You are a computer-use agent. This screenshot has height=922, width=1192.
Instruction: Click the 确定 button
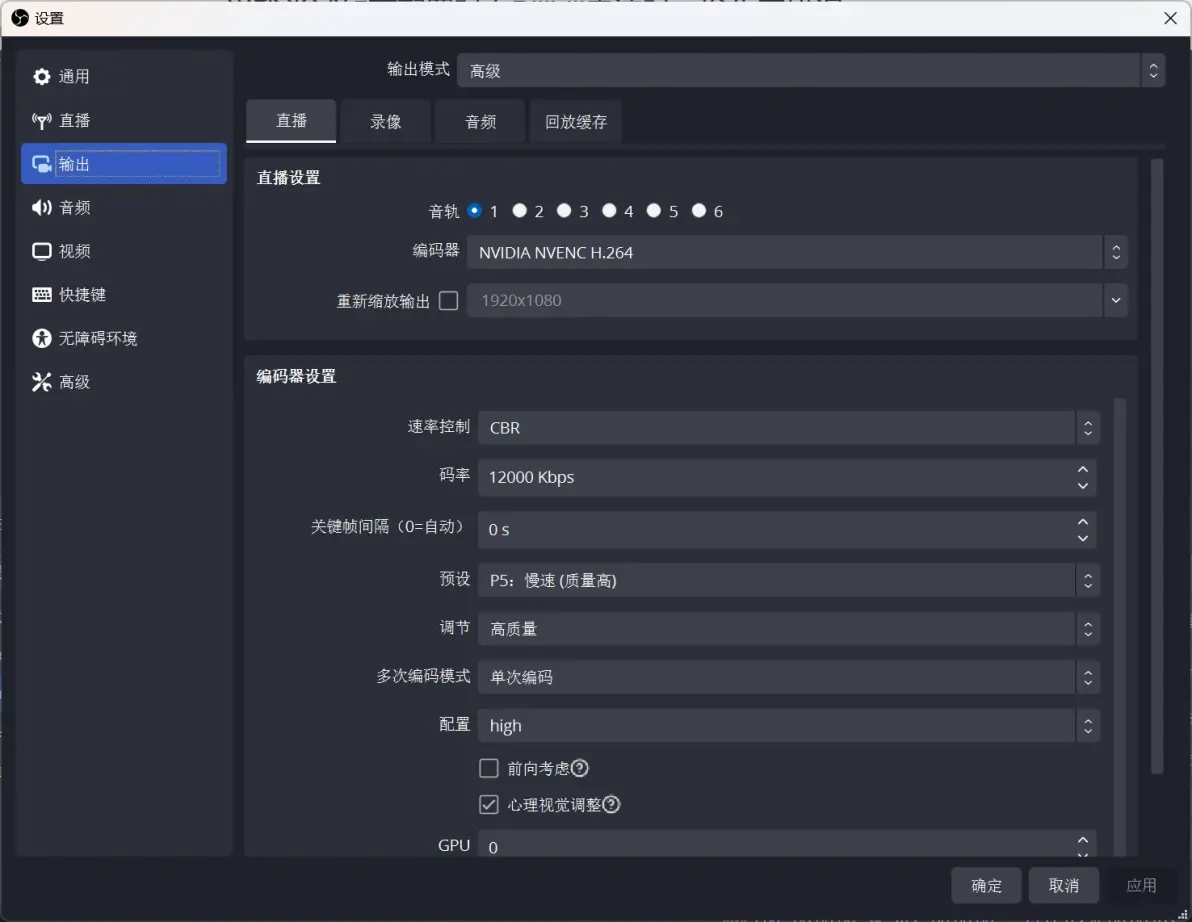986,886
